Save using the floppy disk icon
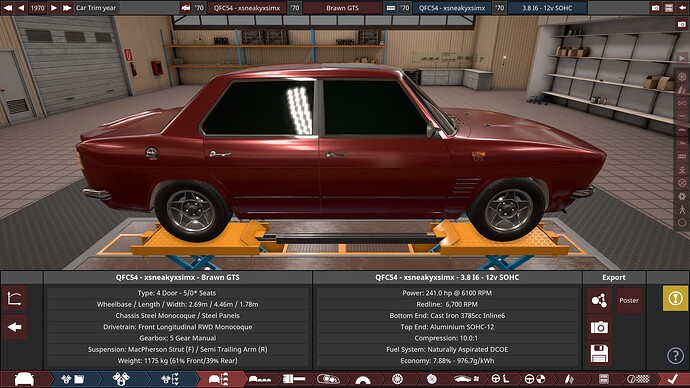The width and height of the screenshot is (690, 388). [599, 354]
